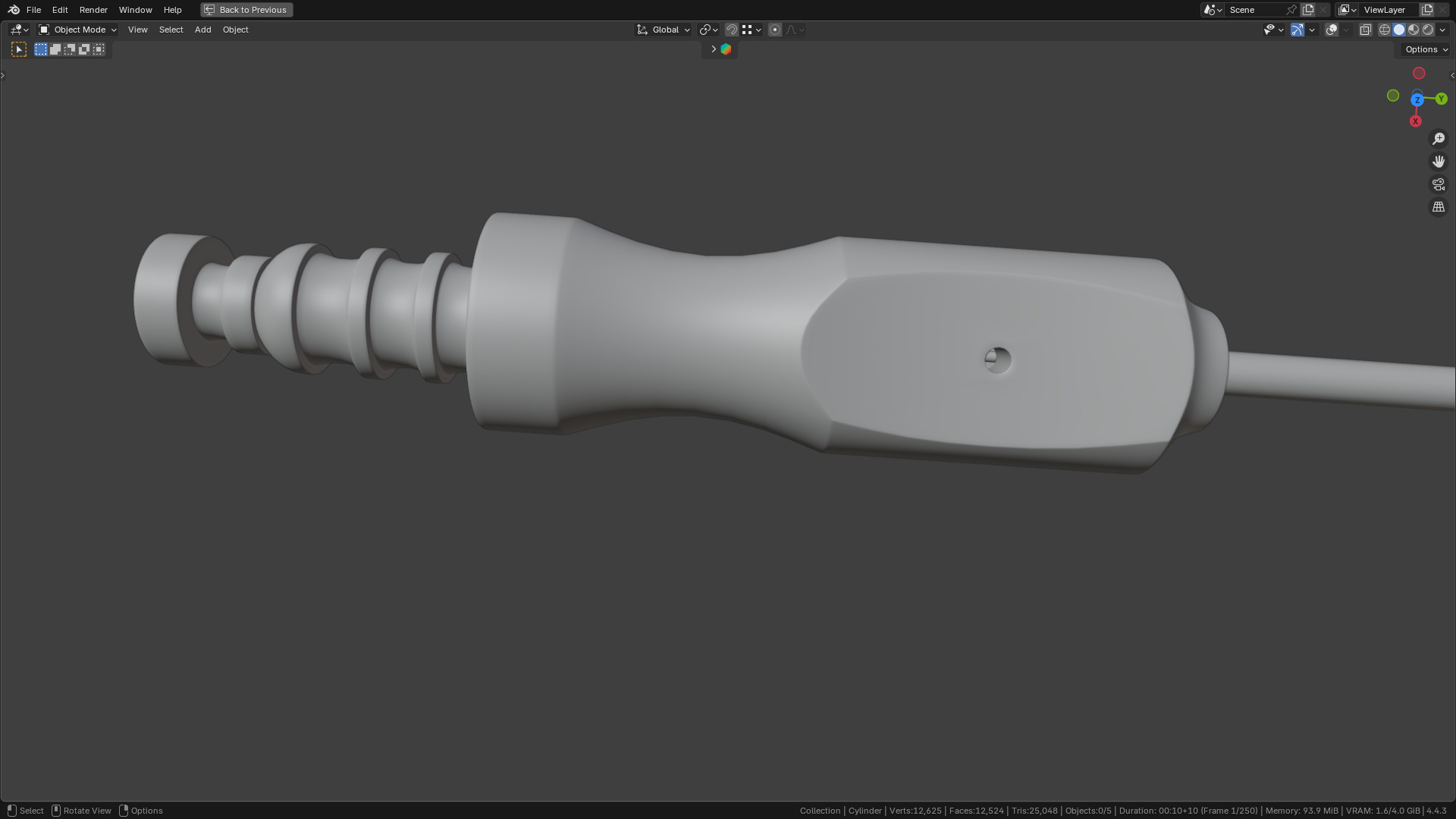This screenshot has width=1456, height=819.
Task: Click the Blender logo menu icon
Action: (x=14, y=10)
